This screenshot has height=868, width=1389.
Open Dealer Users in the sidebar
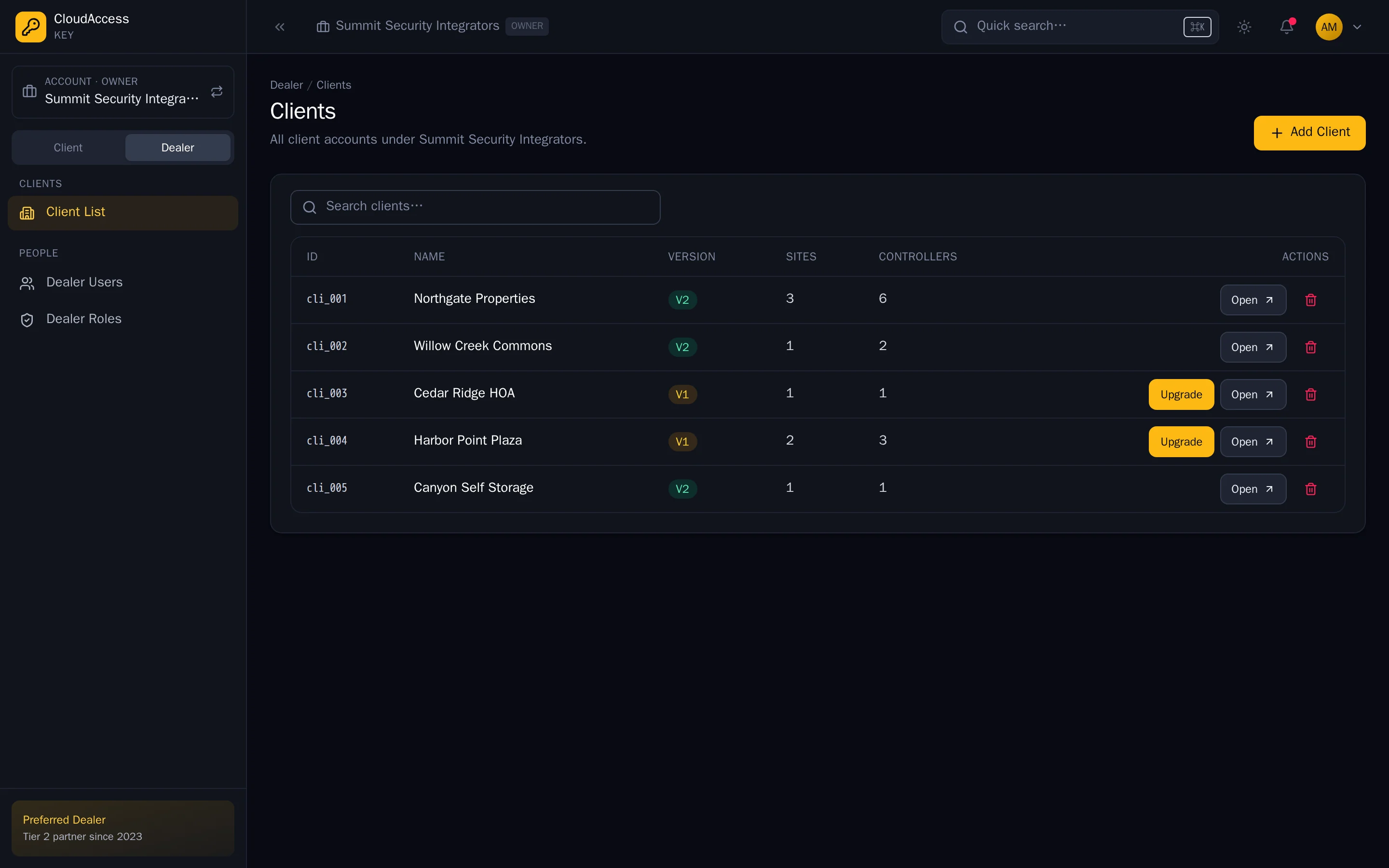(x=123, y=283)
